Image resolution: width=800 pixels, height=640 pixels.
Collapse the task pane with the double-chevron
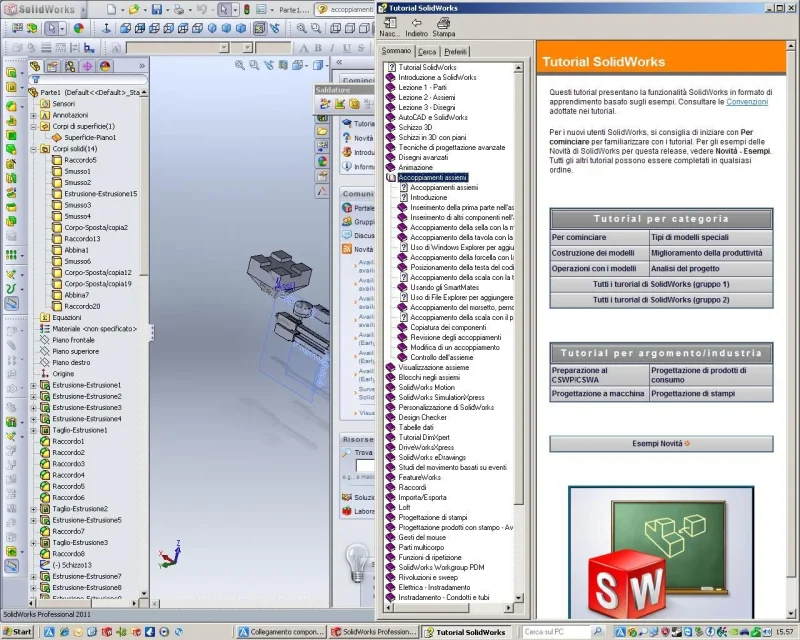[339, 62]
